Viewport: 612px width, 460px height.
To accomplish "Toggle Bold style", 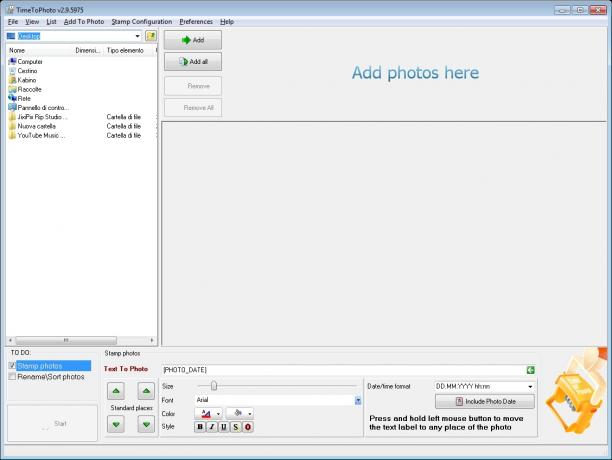I will tap(200, 427).
